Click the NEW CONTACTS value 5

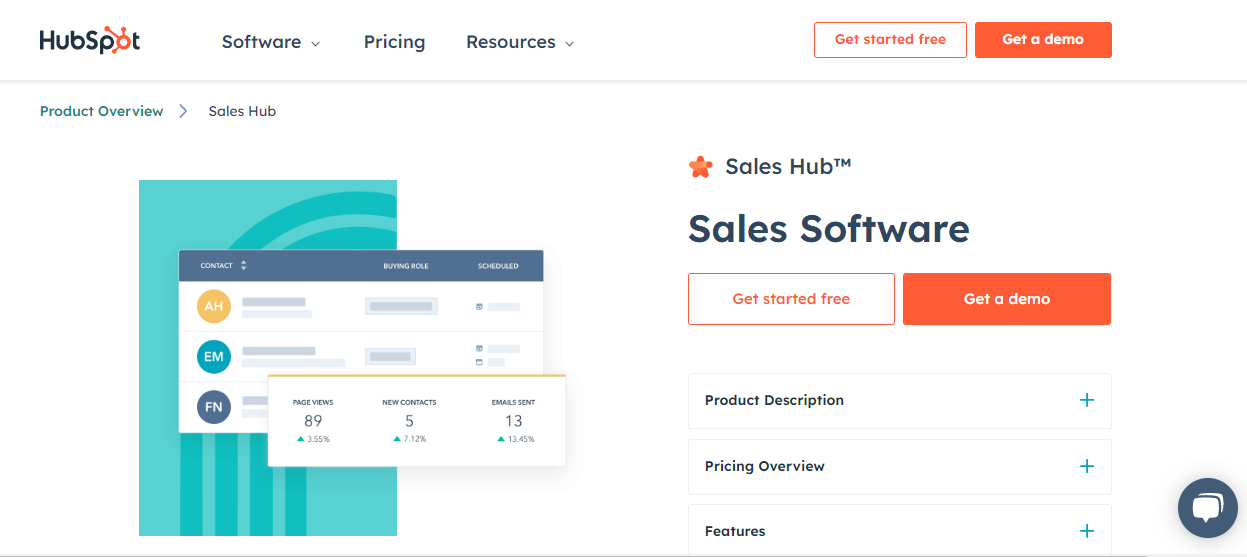pos(409,421)
